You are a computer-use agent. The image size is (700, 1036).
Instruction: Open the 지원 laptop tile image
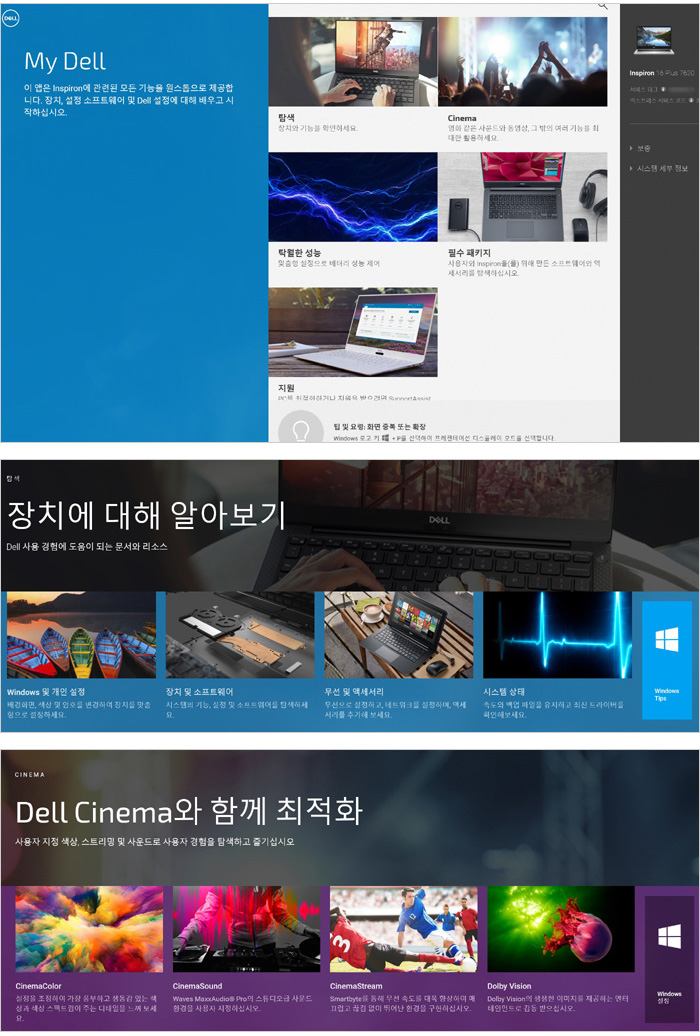[x=353, y=332]
